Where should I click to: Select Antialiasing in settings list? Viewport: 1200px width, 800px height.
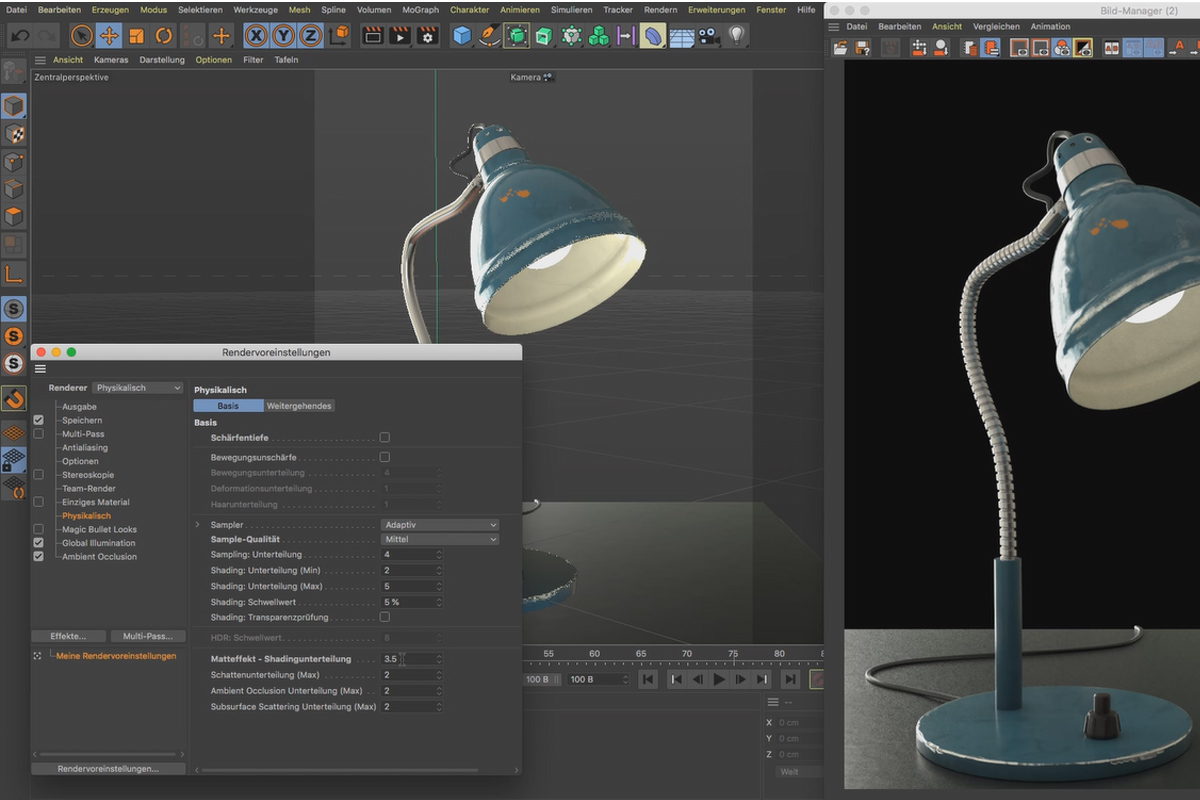click(85, 448)
